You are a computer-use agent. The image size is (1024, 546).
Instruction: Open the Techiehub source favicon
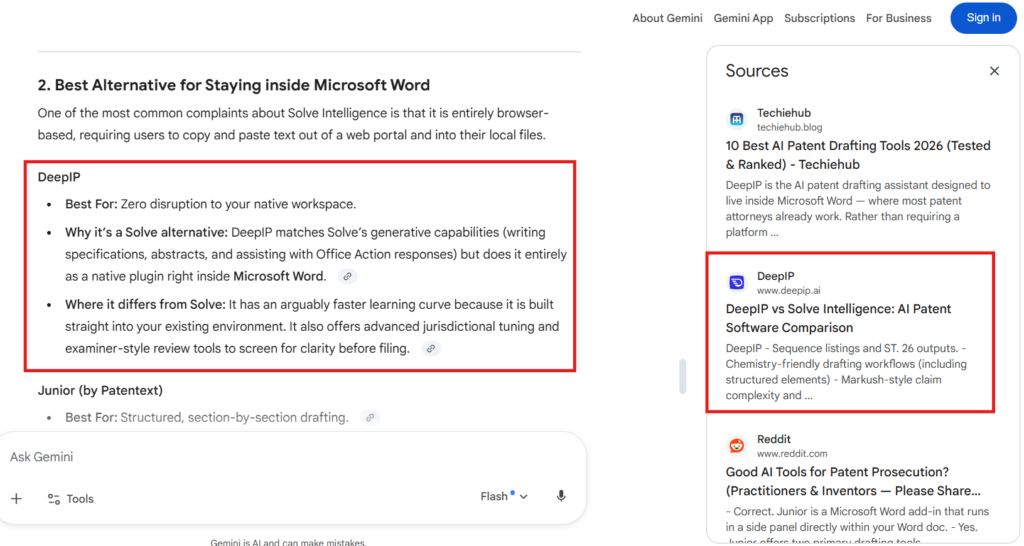tap(737, 119)
